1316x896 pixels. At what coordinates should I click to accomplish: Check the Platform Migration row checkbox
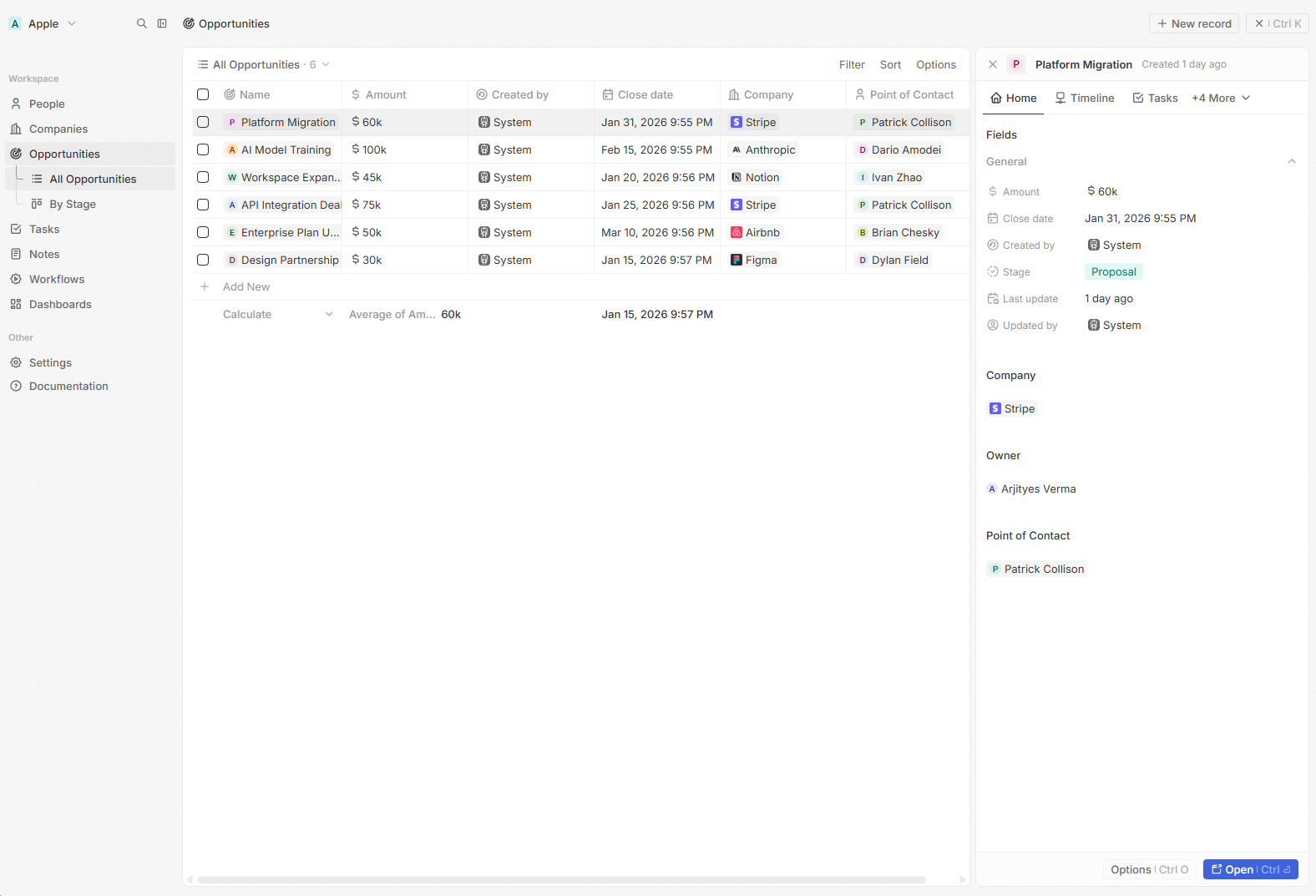pyautogui.click(x=203, y=122)
